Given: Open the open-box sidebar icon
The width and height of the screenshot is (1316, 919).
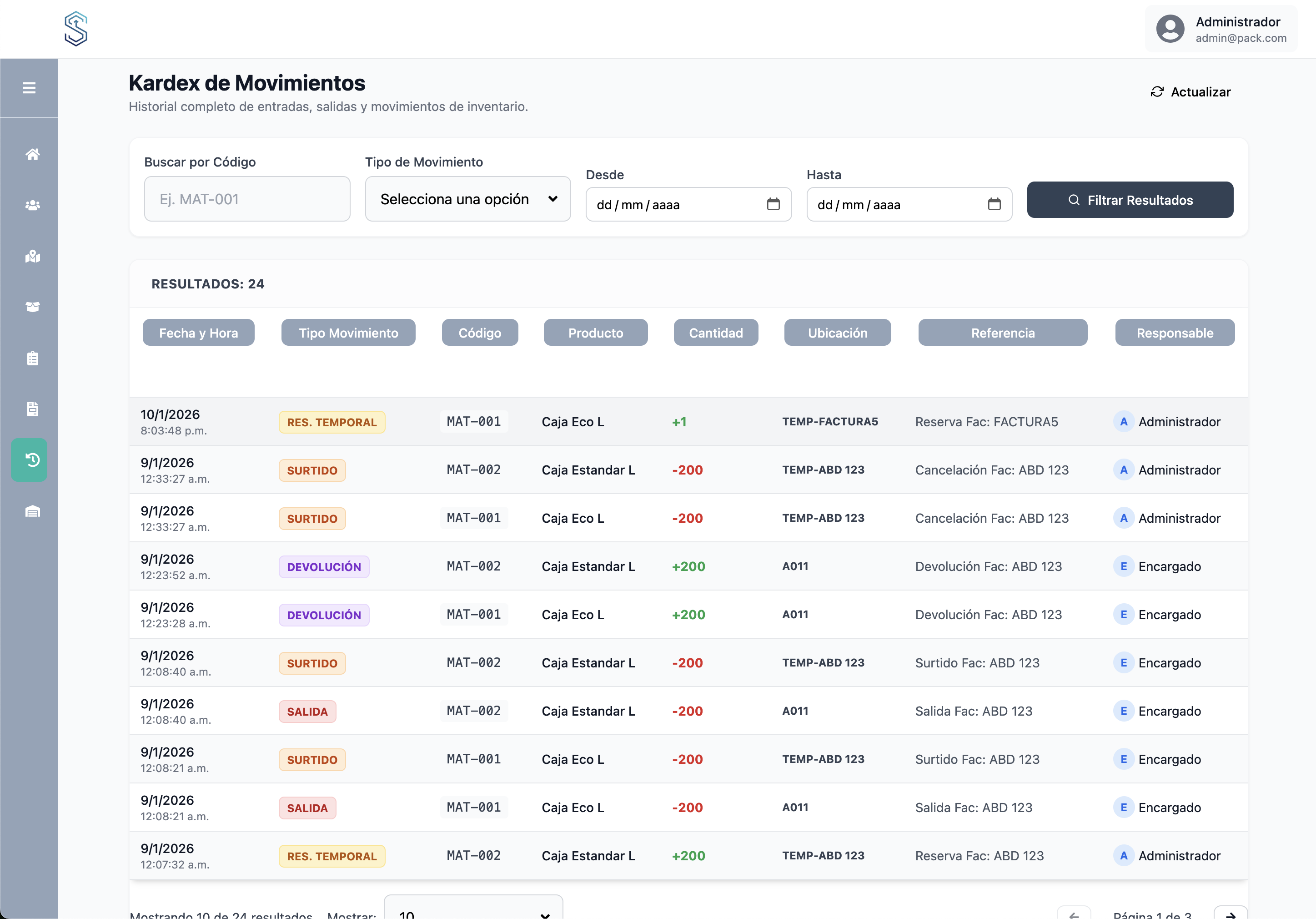Looking at the screenshot, I should 33,307.
